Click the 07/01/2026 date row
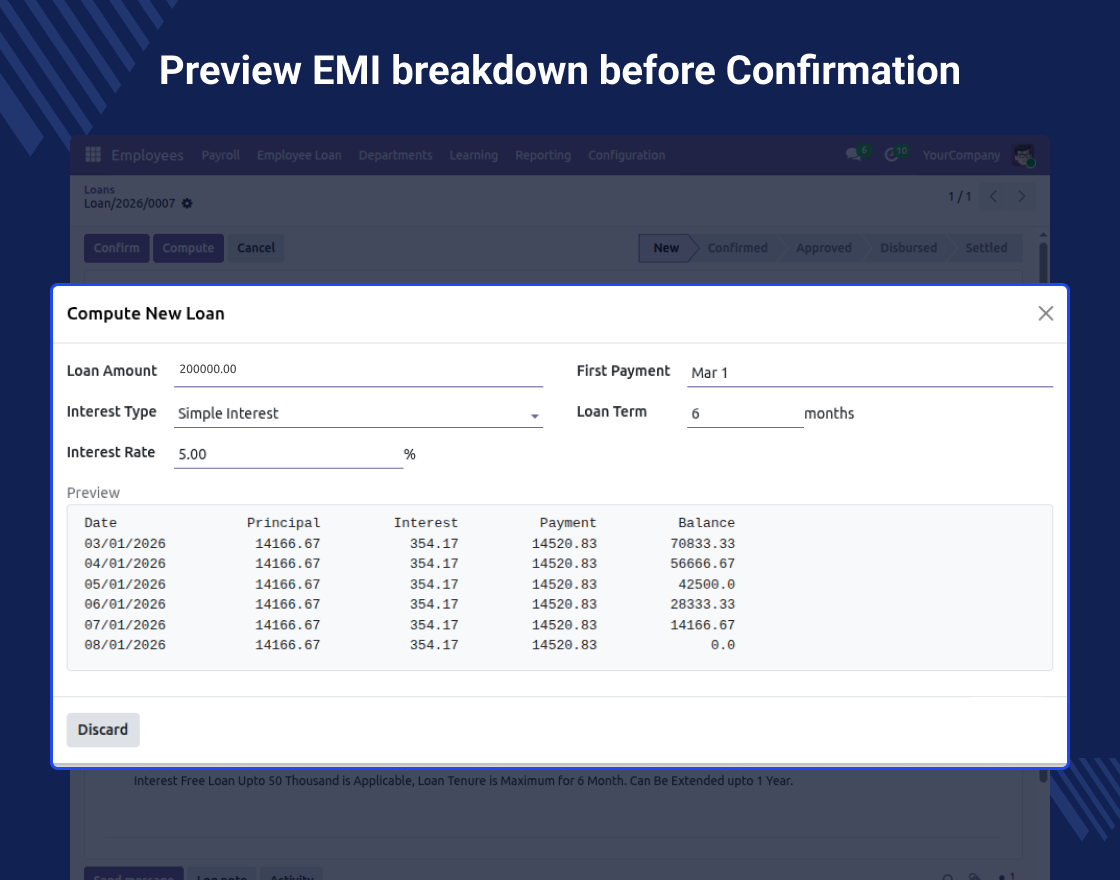Viewport: 1120px width, 880px height. pyautogui.click(x=409, y=625)
